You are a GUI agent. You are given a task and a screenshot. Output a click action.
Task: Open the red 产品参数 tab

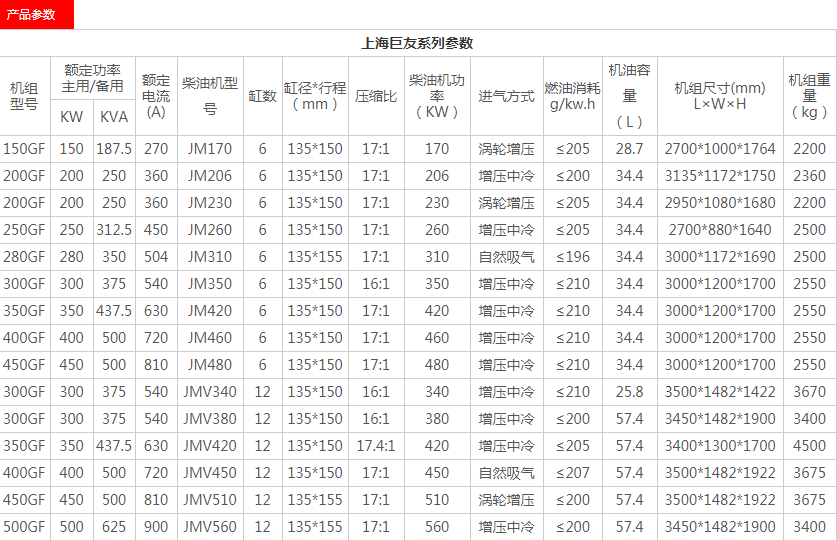tap(36, 14)
